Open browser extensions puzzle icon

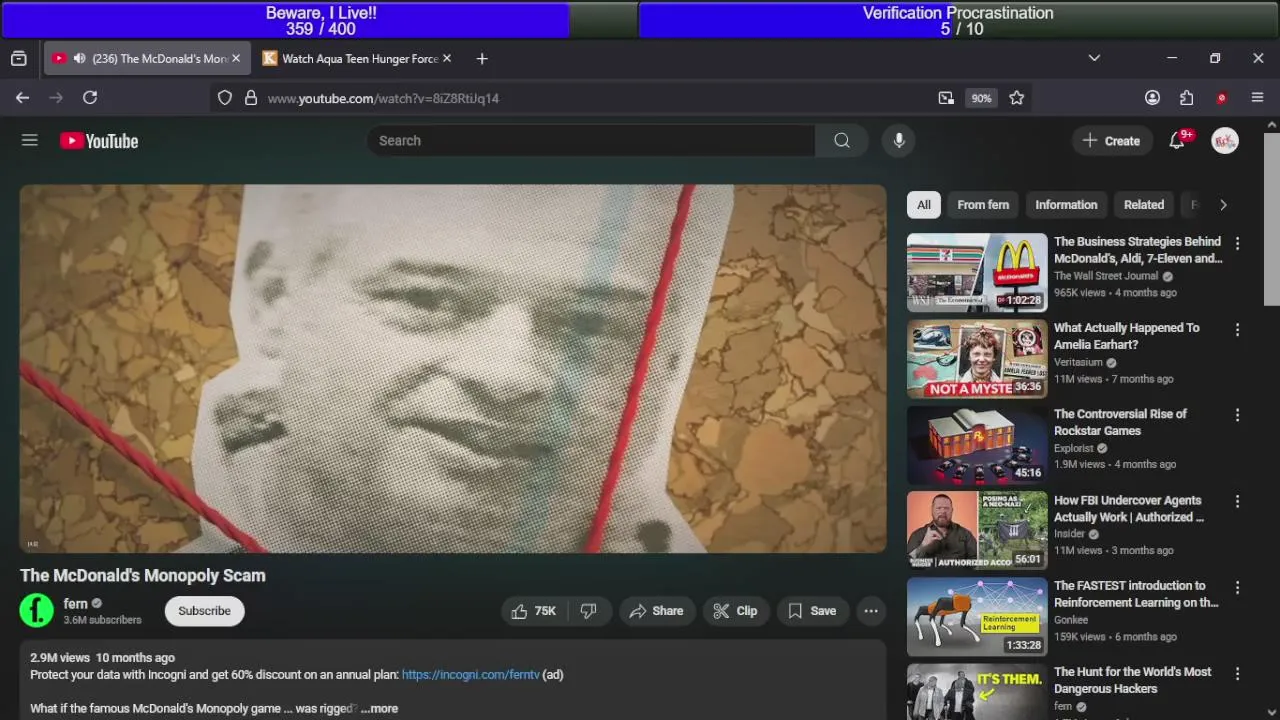(1186, 98)
